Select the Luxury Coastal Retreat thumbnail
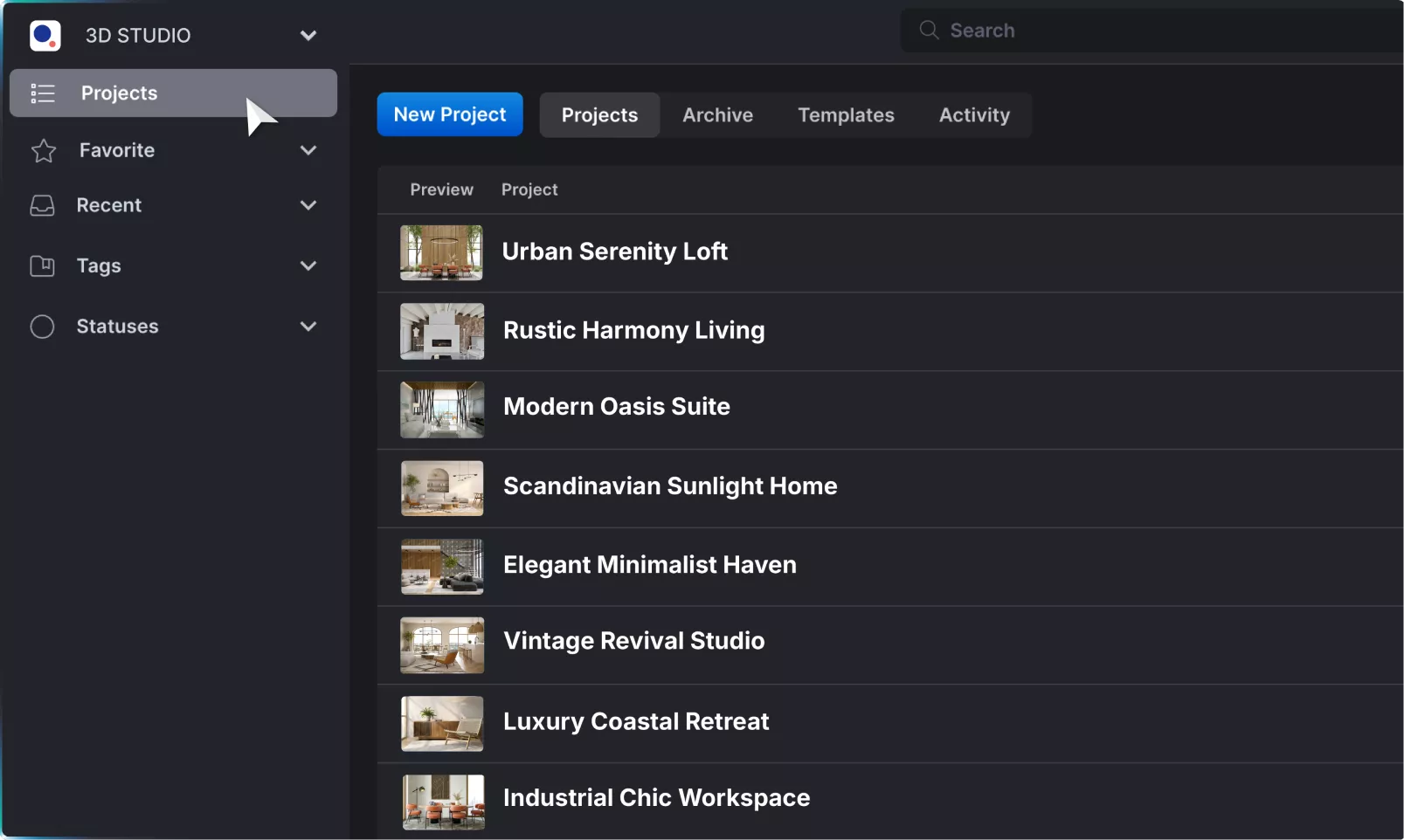This screenshot has width=1404, height=840. tap(442, 723)
